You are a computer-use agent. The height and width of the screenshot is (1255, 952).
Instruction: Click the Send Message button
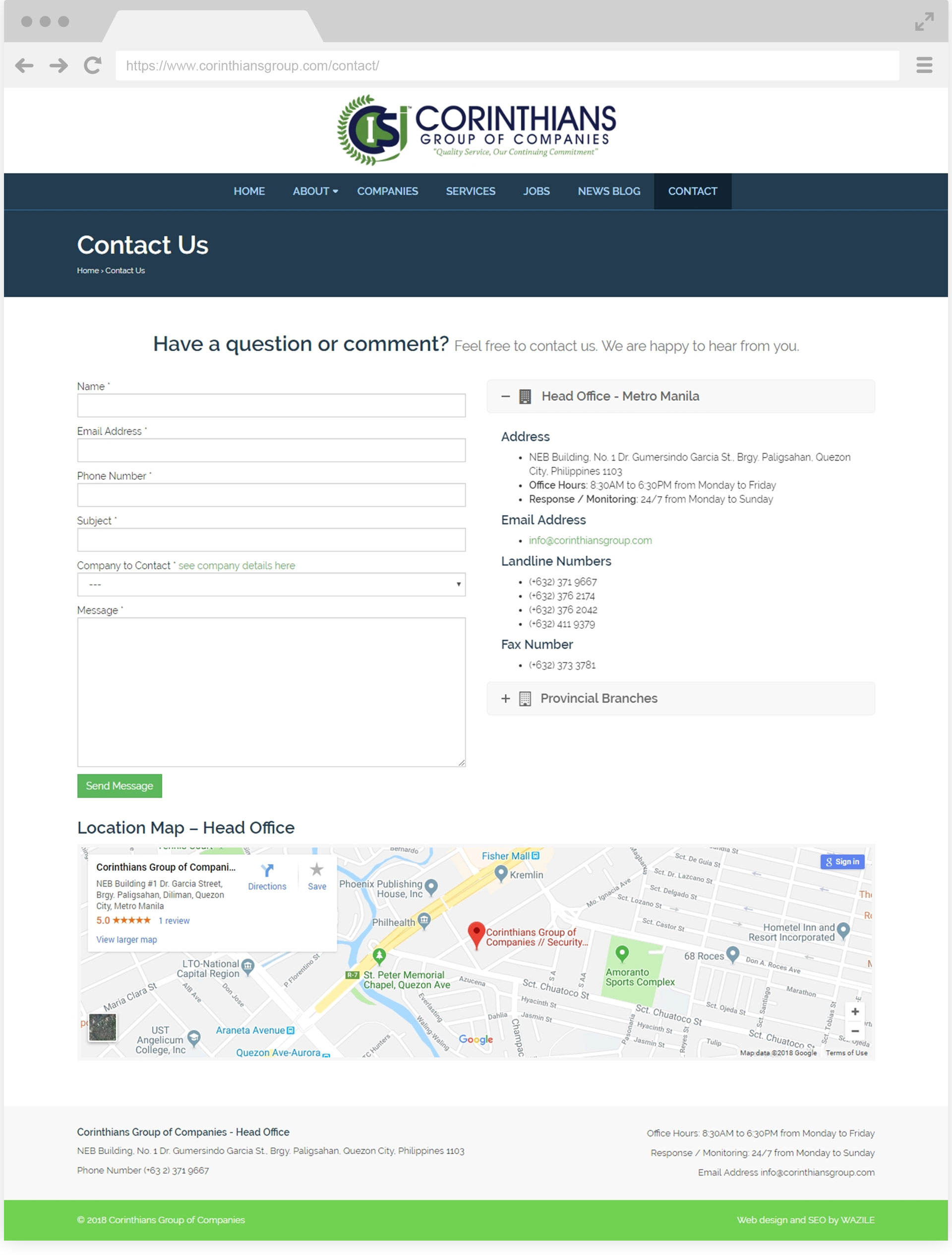(119, 786)
